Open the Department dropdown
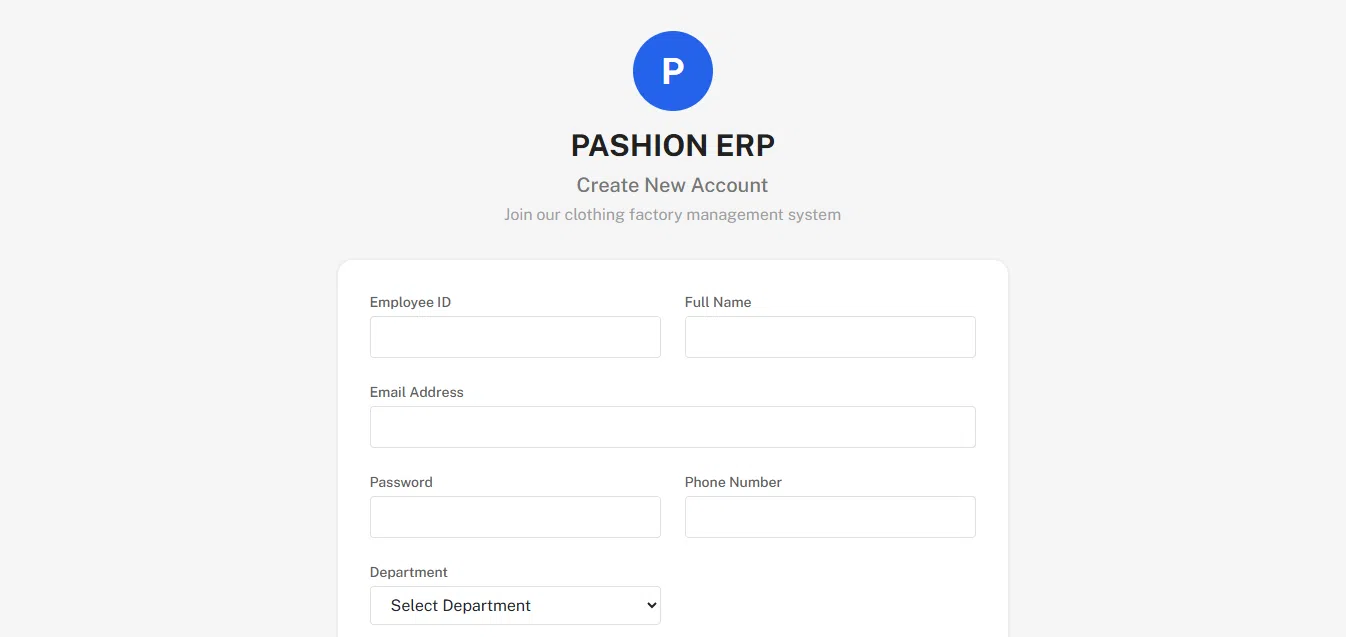The height and width of the screenshot is (637, 1346). pos(514,605)
